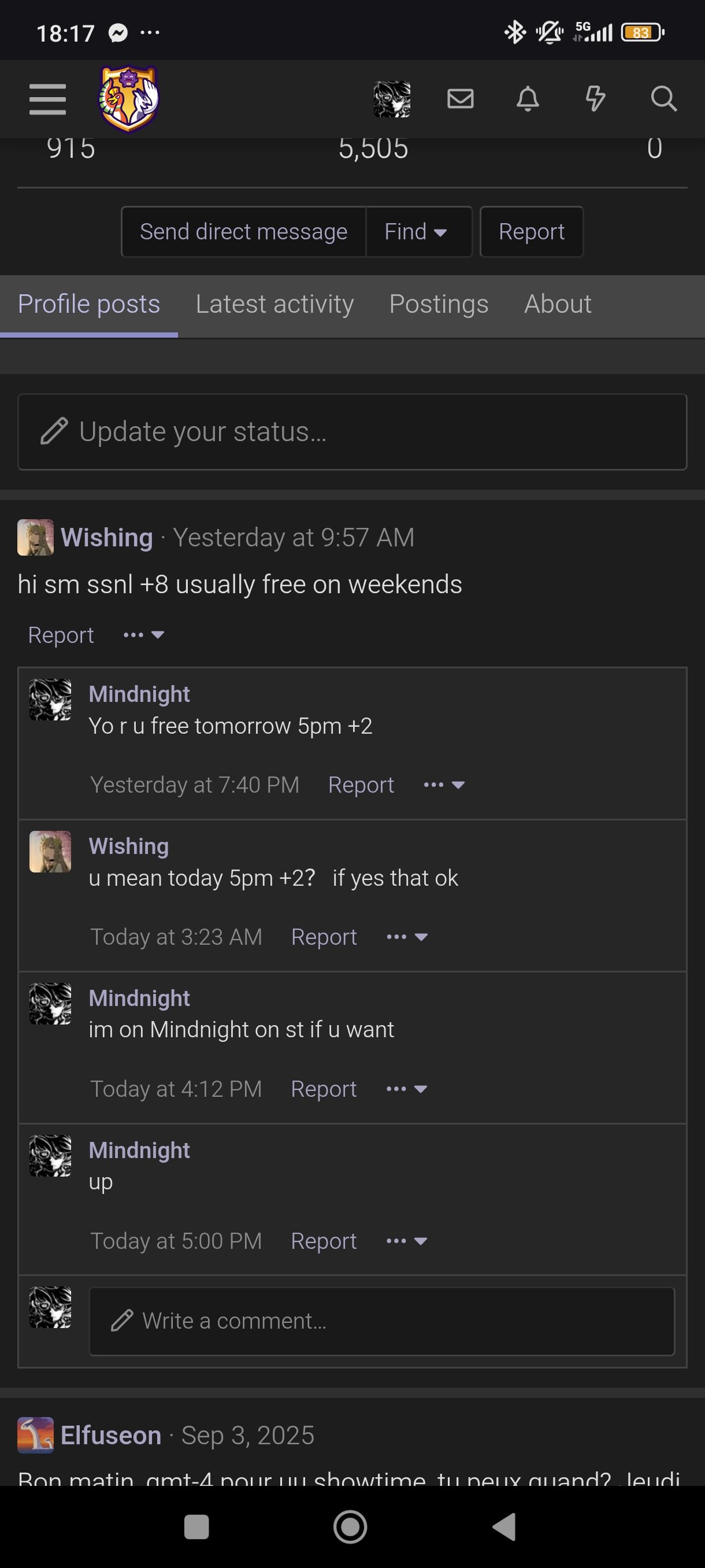Screen dimensions: 705x1568
Task: Click Send direct message button
Action: coord(244,232)
